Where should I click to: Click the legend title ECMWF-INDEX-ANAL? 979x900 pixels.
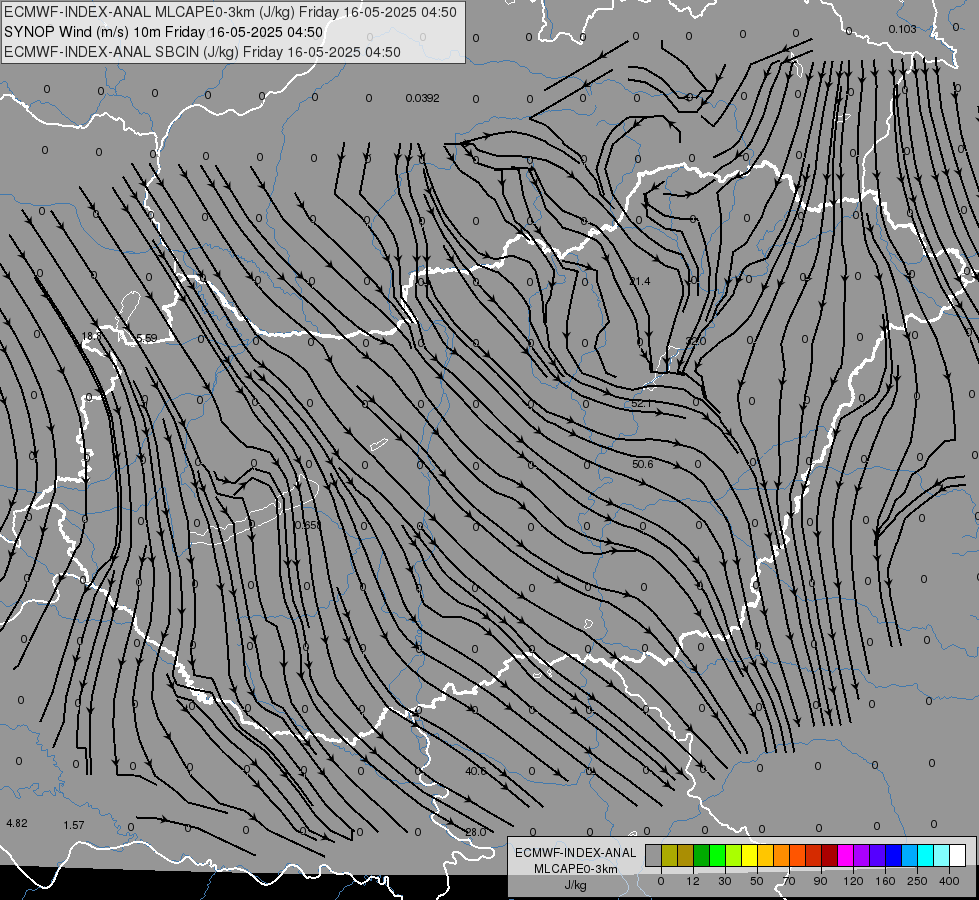tap(576, 853)
